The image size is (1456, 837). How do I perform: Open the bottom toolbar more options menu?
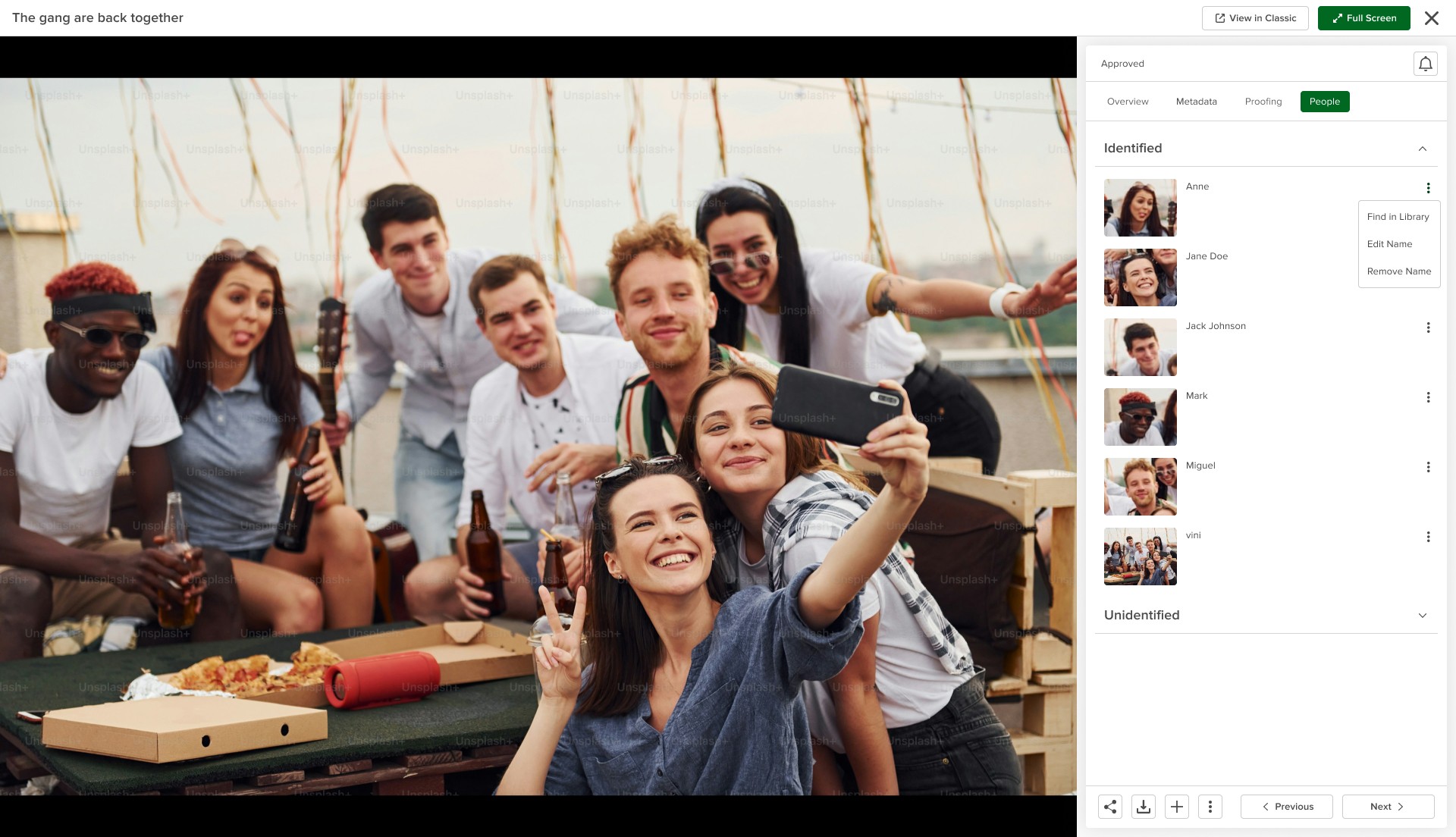(1210, 807)
